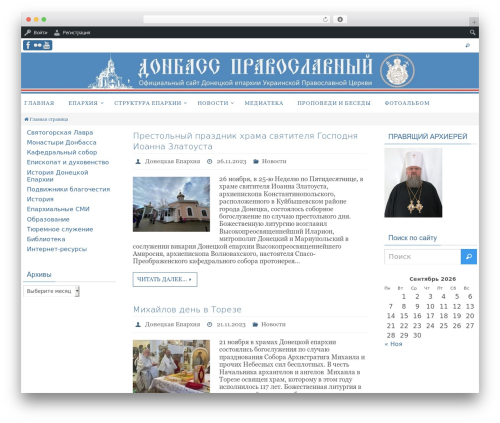Click sidebar link История

[x=40, y=199]
